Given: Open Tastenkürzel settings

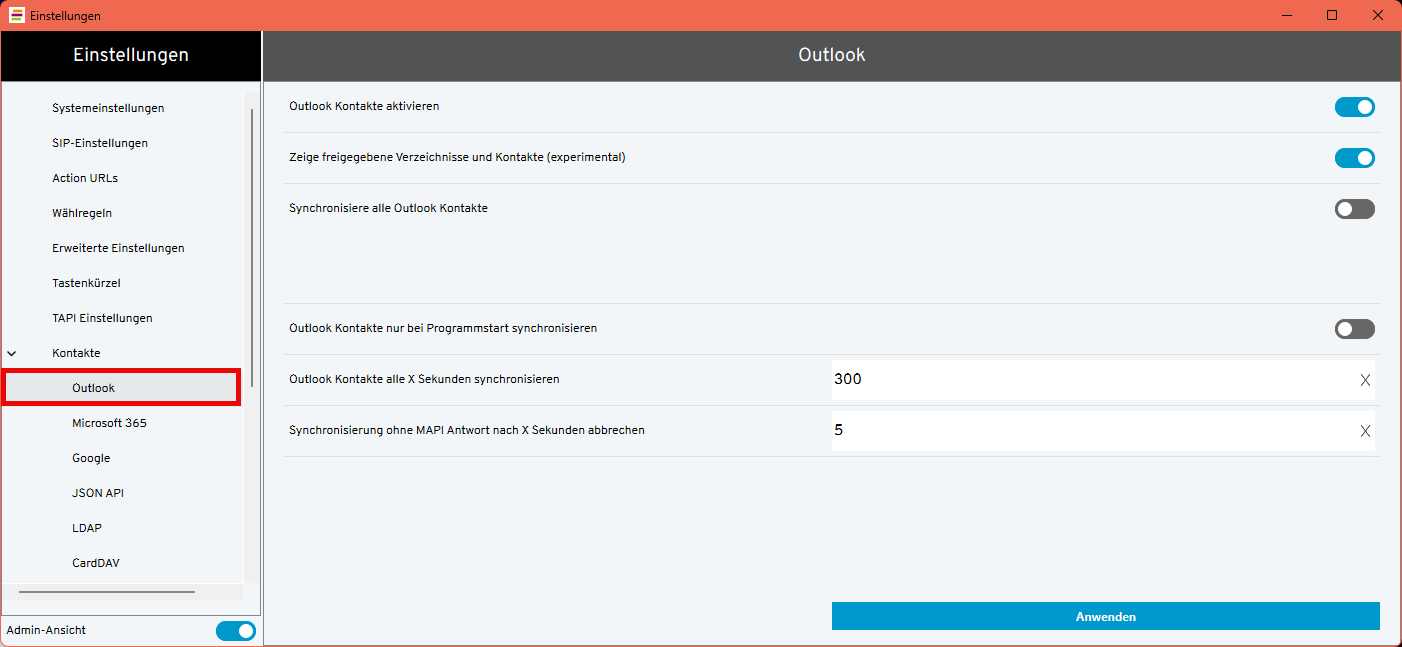Looking at the screenshot, I should point(86,283).
